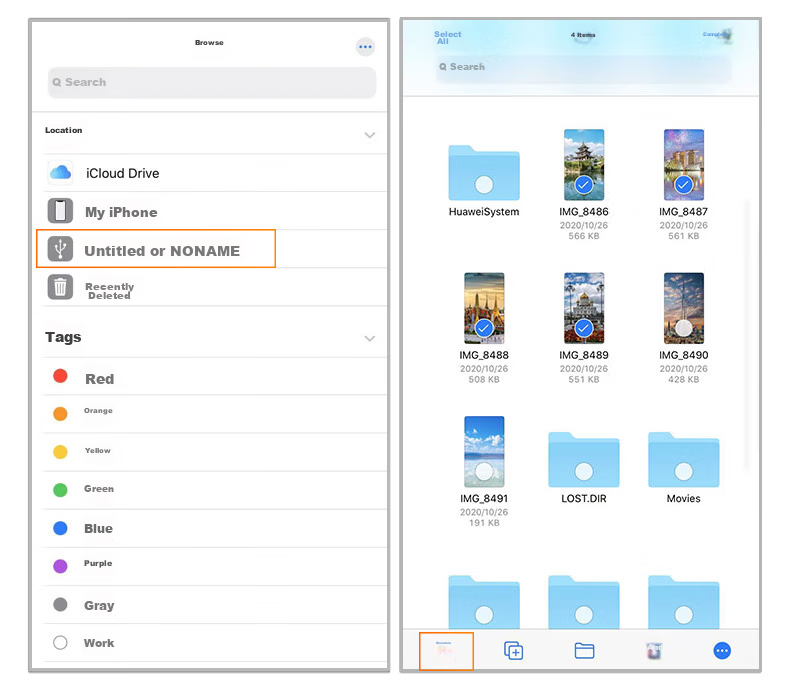Click the IMG_8489 file name
This screenshot has width=790, height=687.
coord(584,355)
